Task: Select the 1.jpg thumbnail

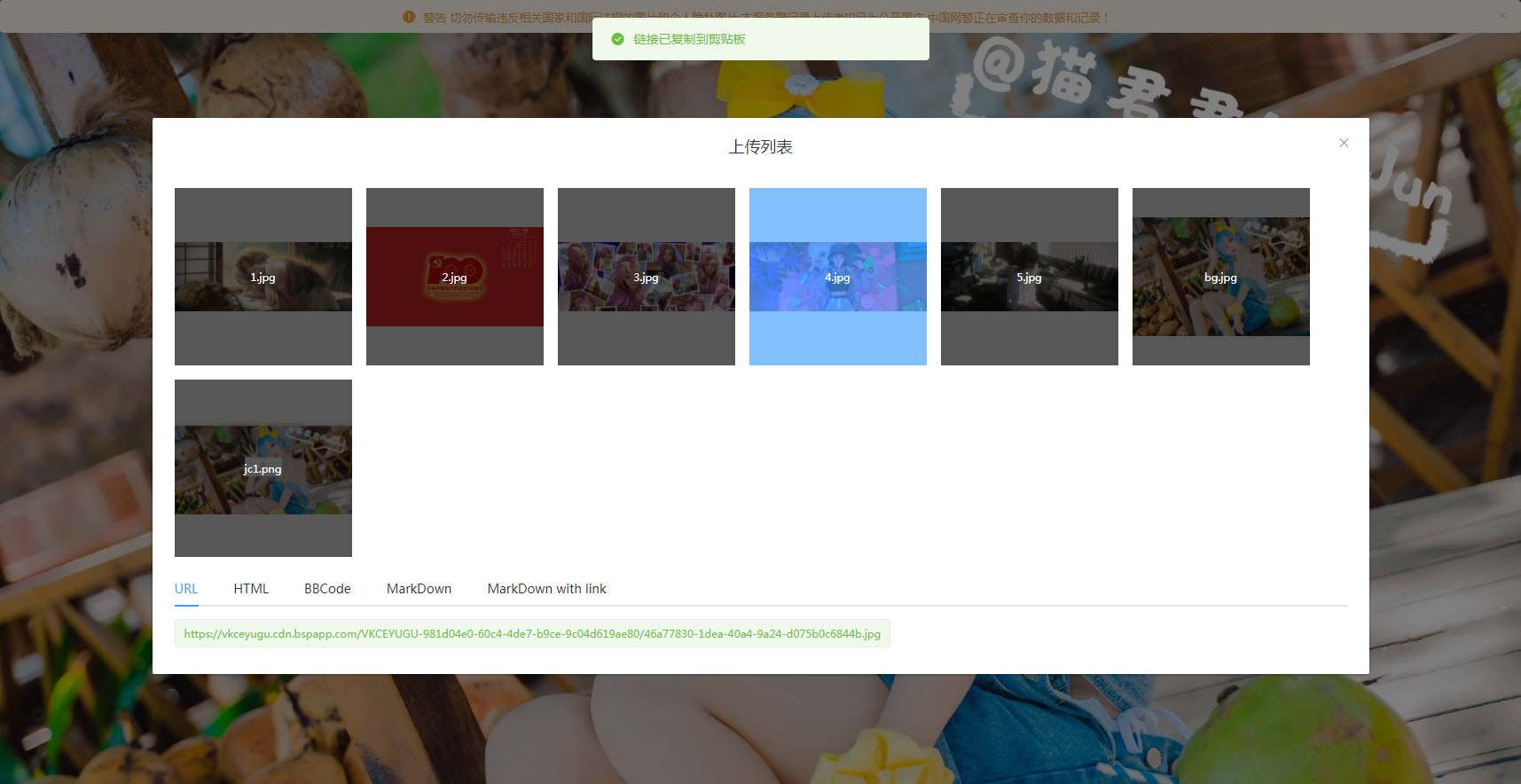Action: pyautogui.click(x=263, y=277)
